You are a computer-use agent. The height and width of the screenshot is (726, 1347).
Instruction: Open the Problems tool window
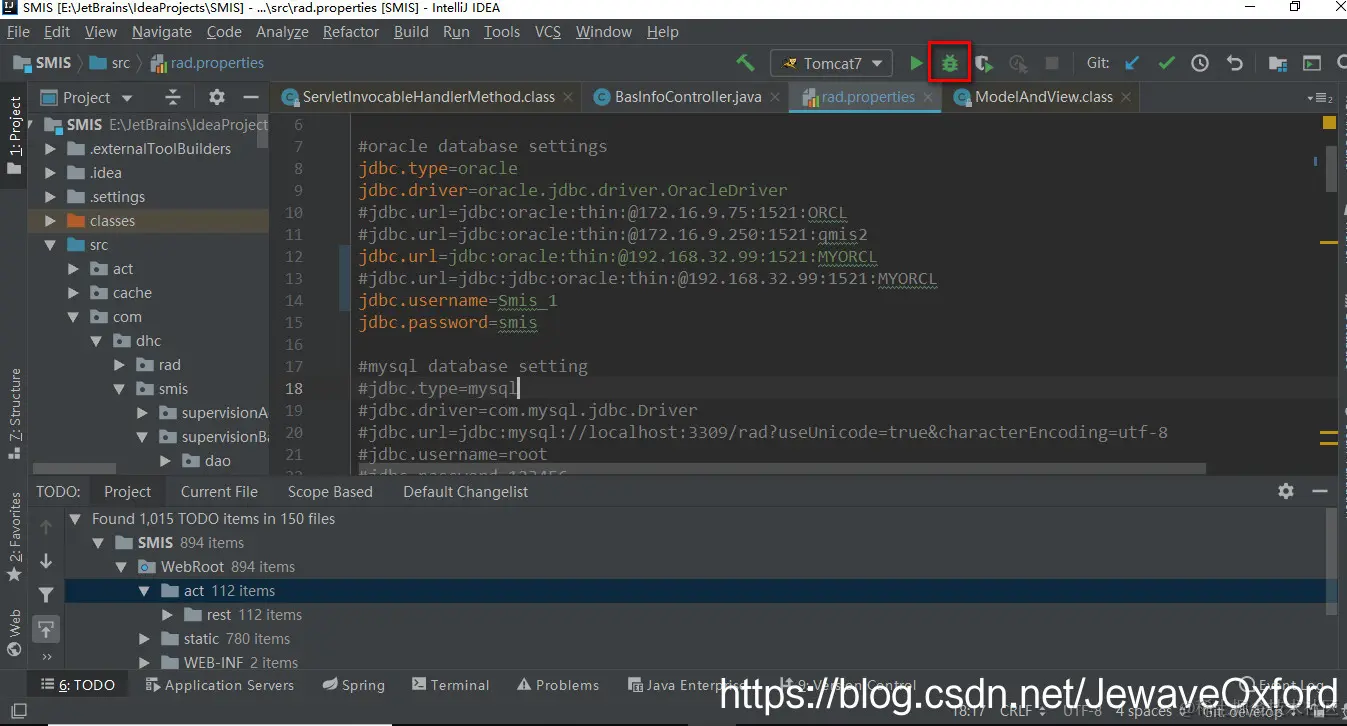558,685
